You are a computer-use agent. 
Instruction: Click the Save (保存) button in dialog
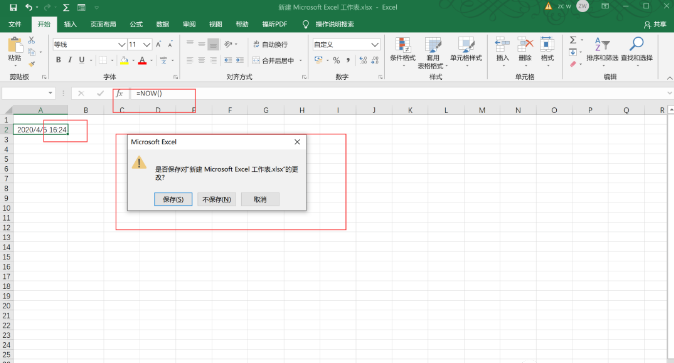173,199
